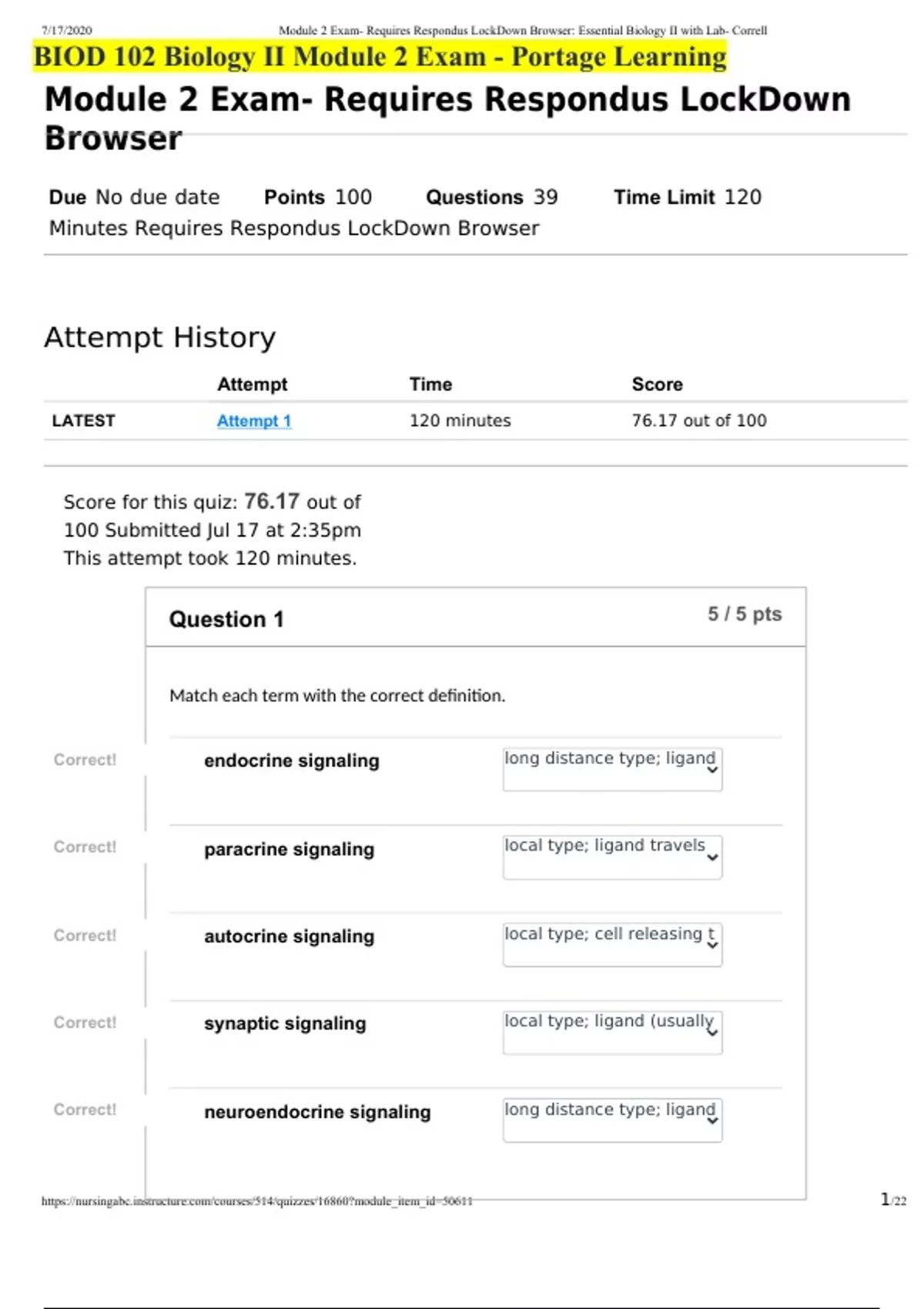The height and width of the screenshot is (1309, 924).
Task: Click the LATEST row label
Action: pos(83,421)
